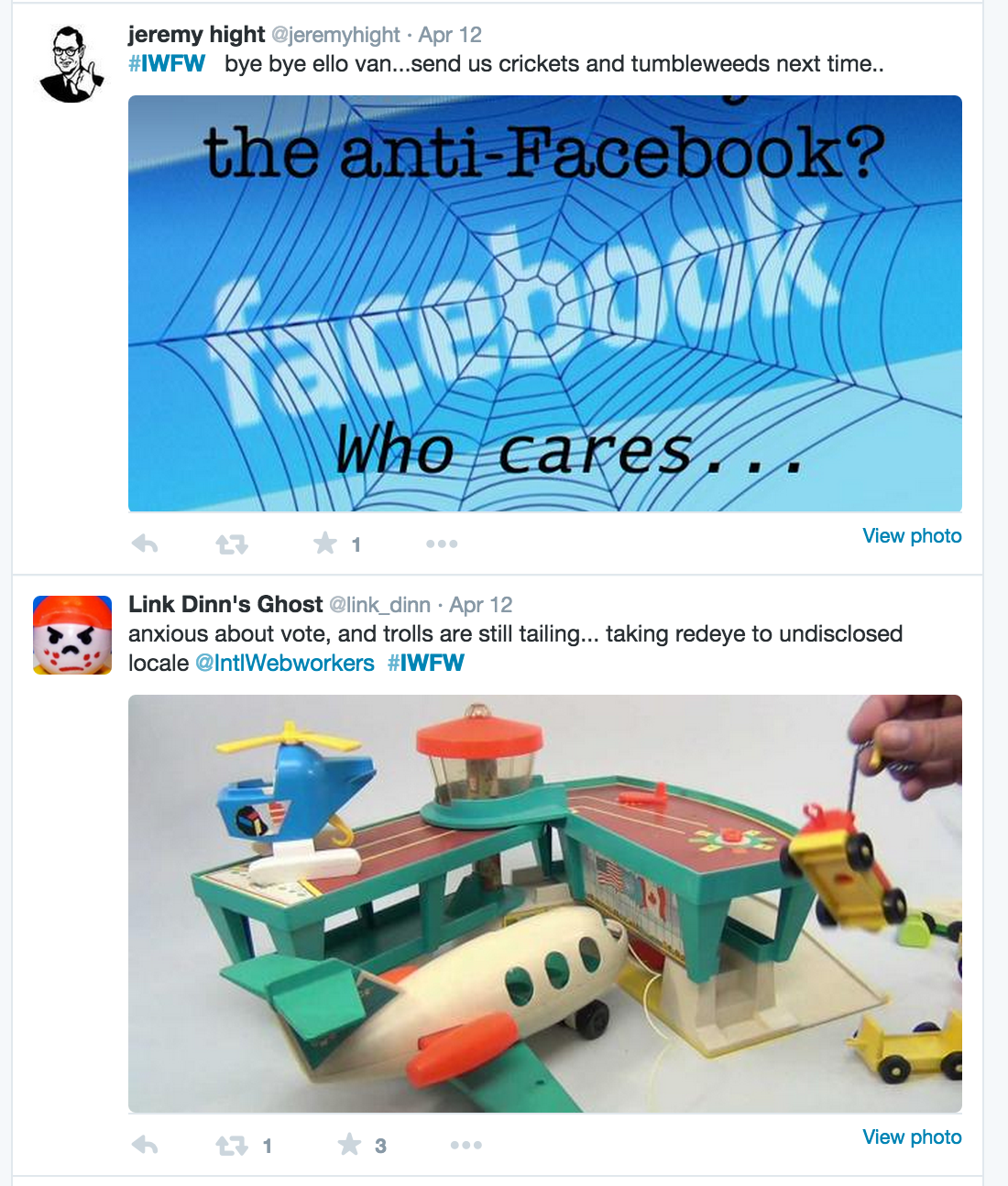
Task: Open #IWFW hashtag in Link Dinn's tweet
Action: [426, 663]
